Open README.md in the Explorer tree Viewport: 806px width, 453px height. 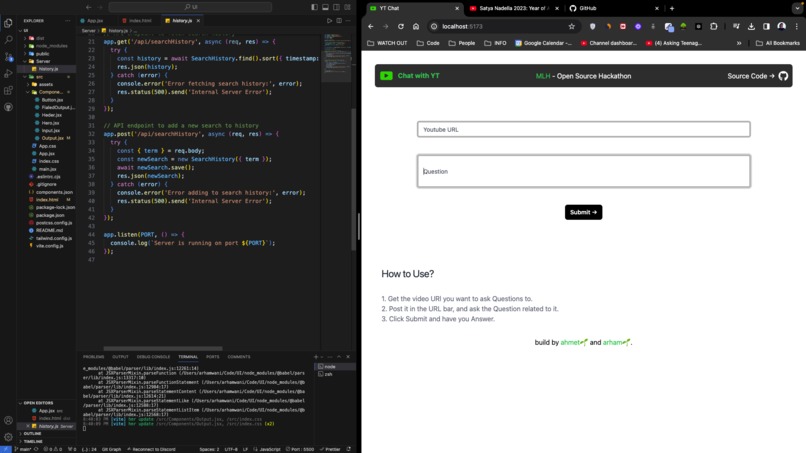pyautogui.click(x=49, y=230)
